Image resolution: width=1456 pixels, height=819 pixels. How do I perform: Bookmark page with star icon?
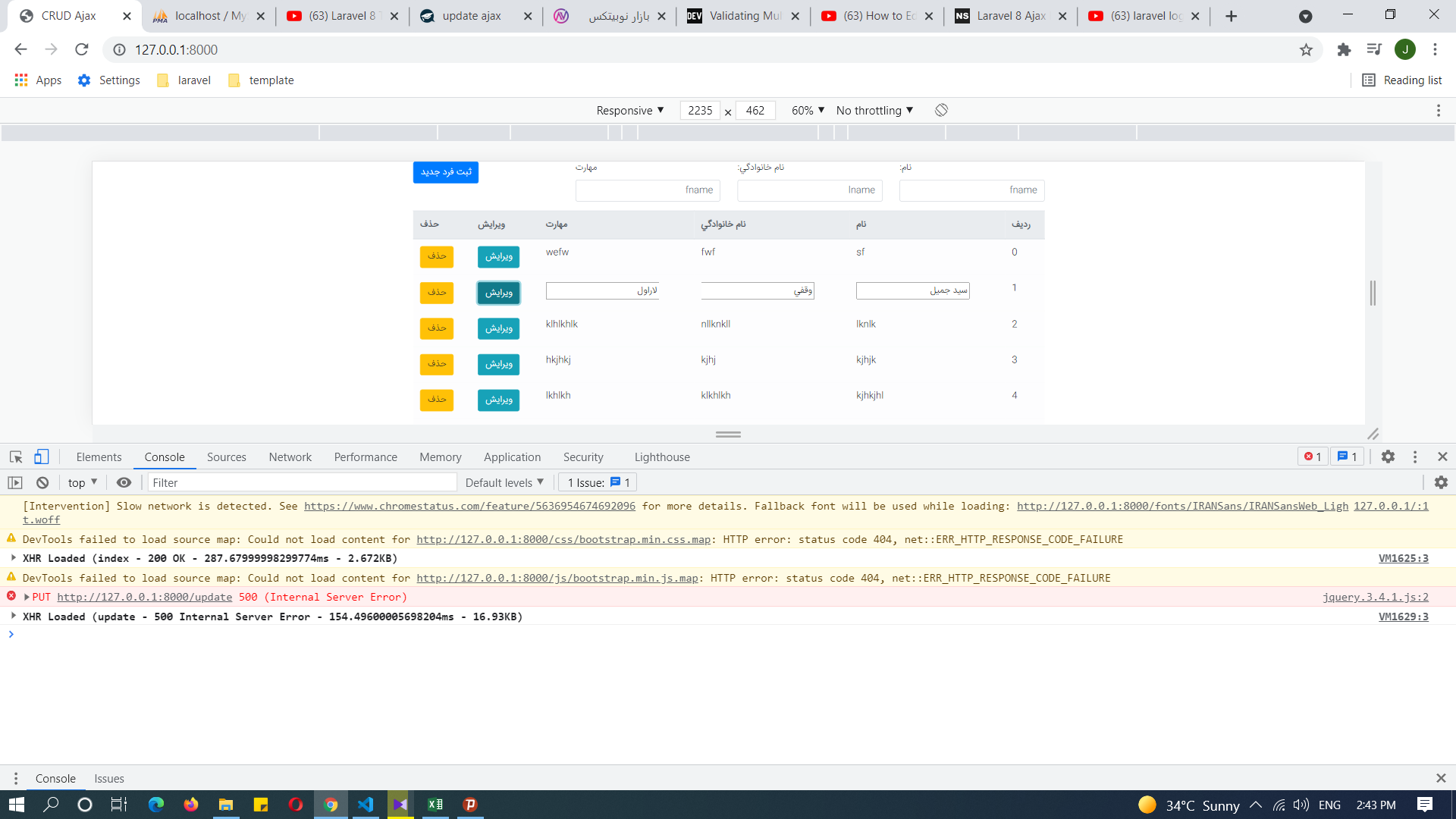pos(1306,50)
